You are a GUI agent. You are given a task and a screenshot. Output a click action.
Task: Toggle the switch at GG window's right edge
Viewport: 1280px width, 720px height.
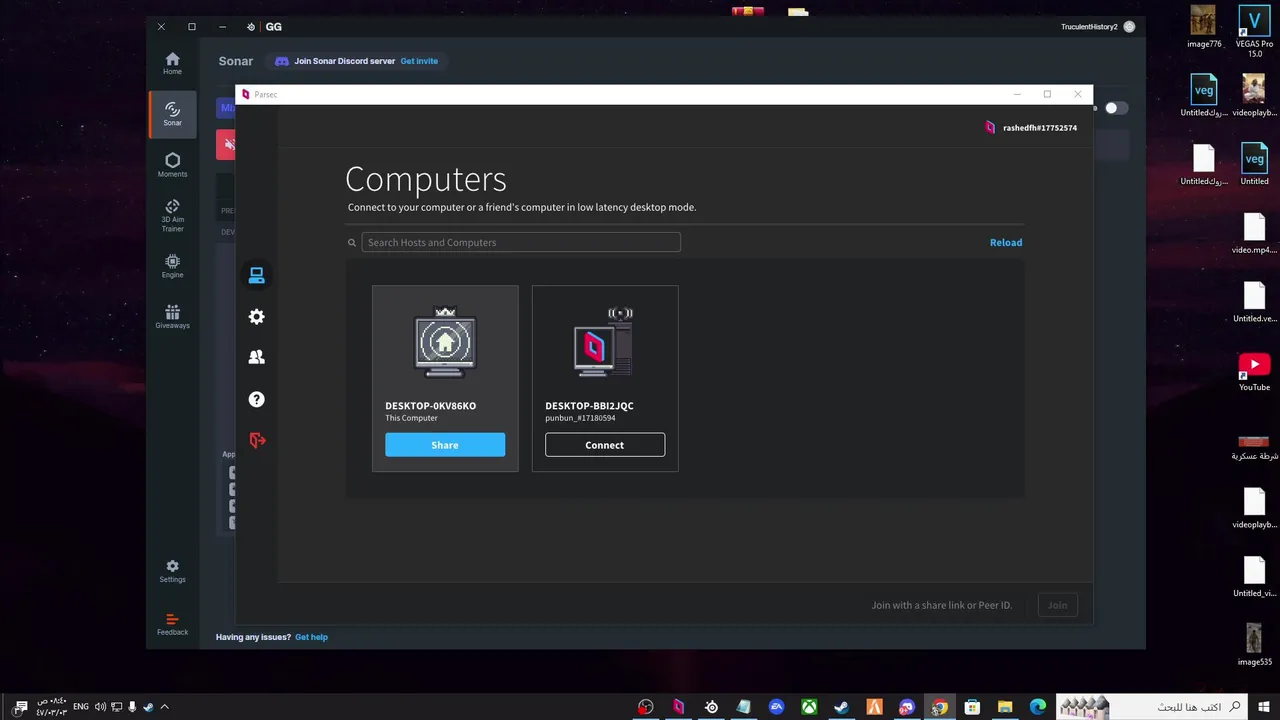(1116, 108)
